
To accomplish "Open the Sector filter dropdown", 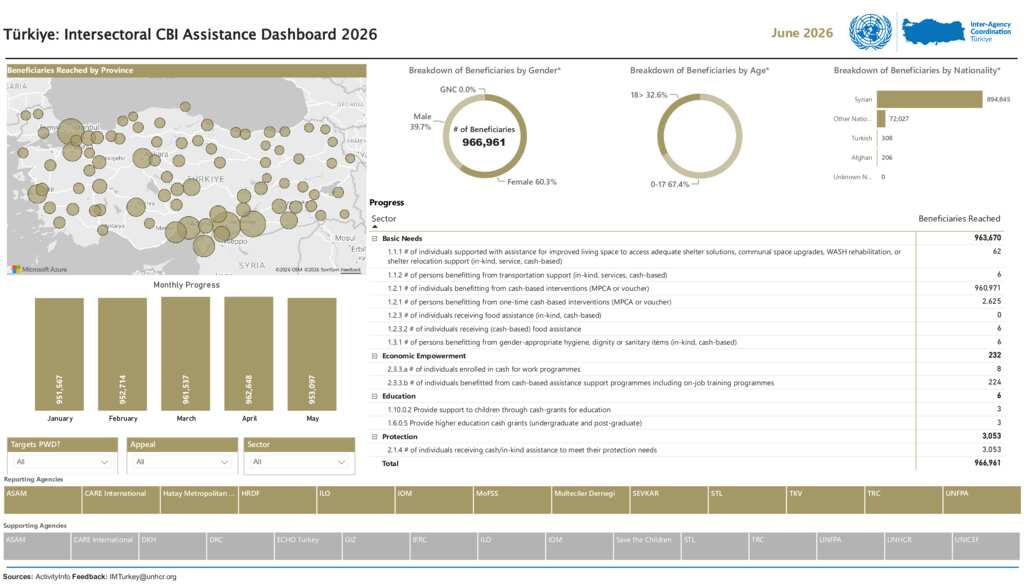I will (299, 462).
